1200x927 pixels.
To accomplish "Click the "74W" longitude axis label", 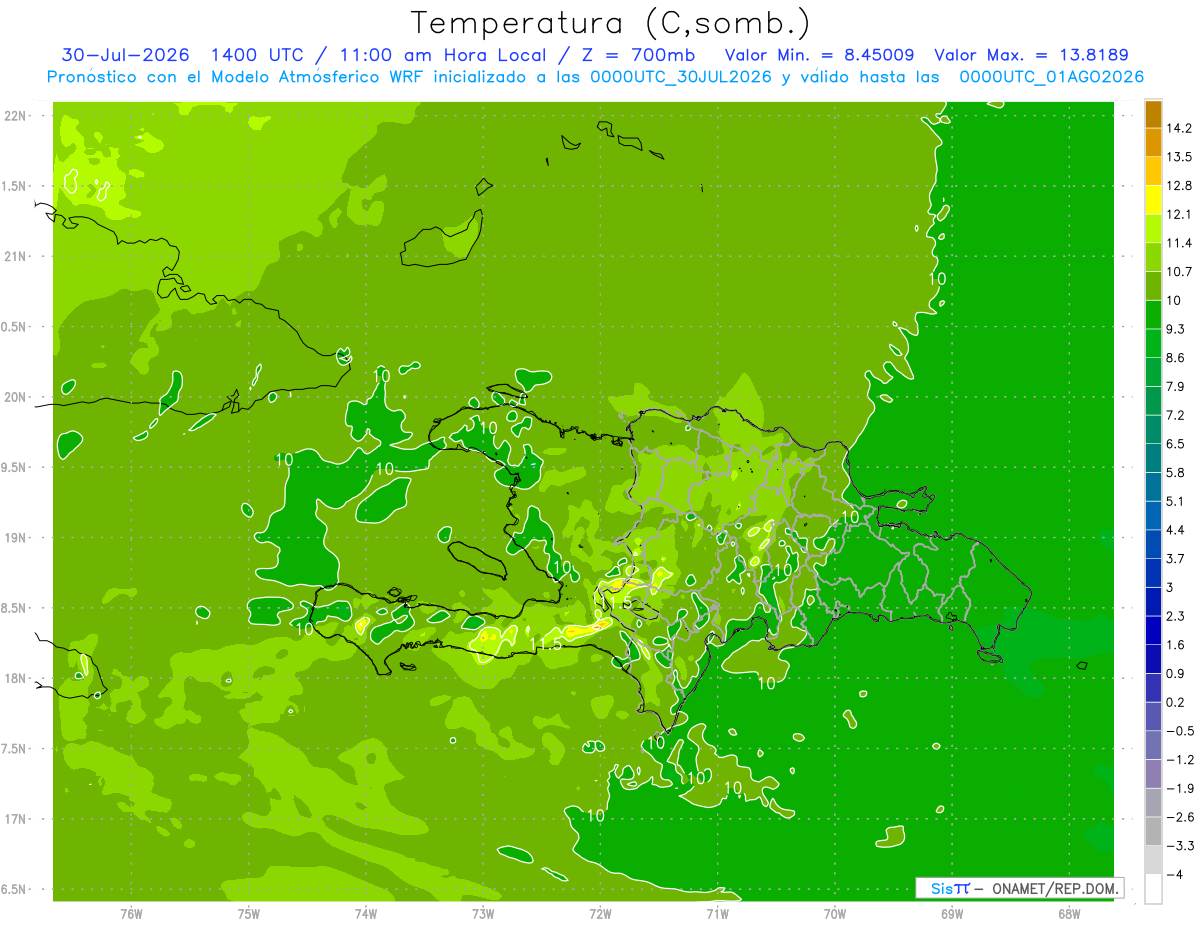I will tap(366, 915).
